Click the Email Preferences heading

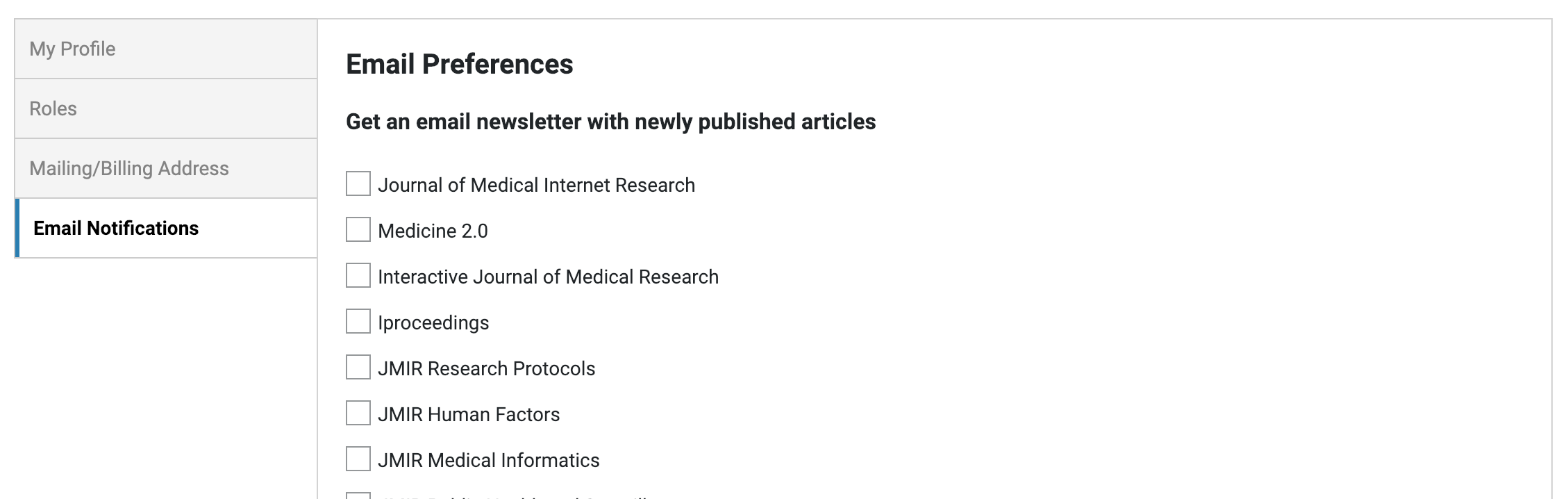click(x=459, y=64)
